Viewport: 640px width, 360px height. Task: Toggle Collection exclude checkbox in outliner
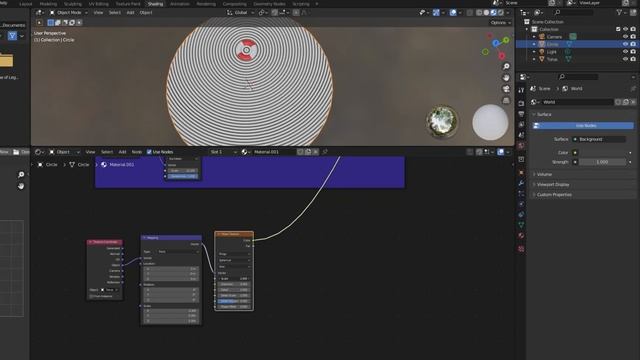pyautogui.click(x=618, y=29)
